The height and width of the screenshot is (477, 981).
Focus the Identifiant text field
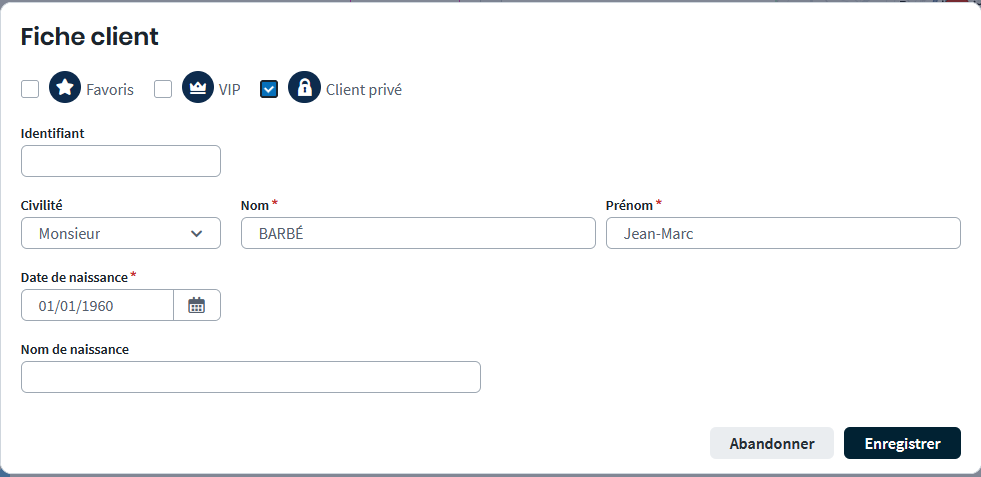coord(120,161)
